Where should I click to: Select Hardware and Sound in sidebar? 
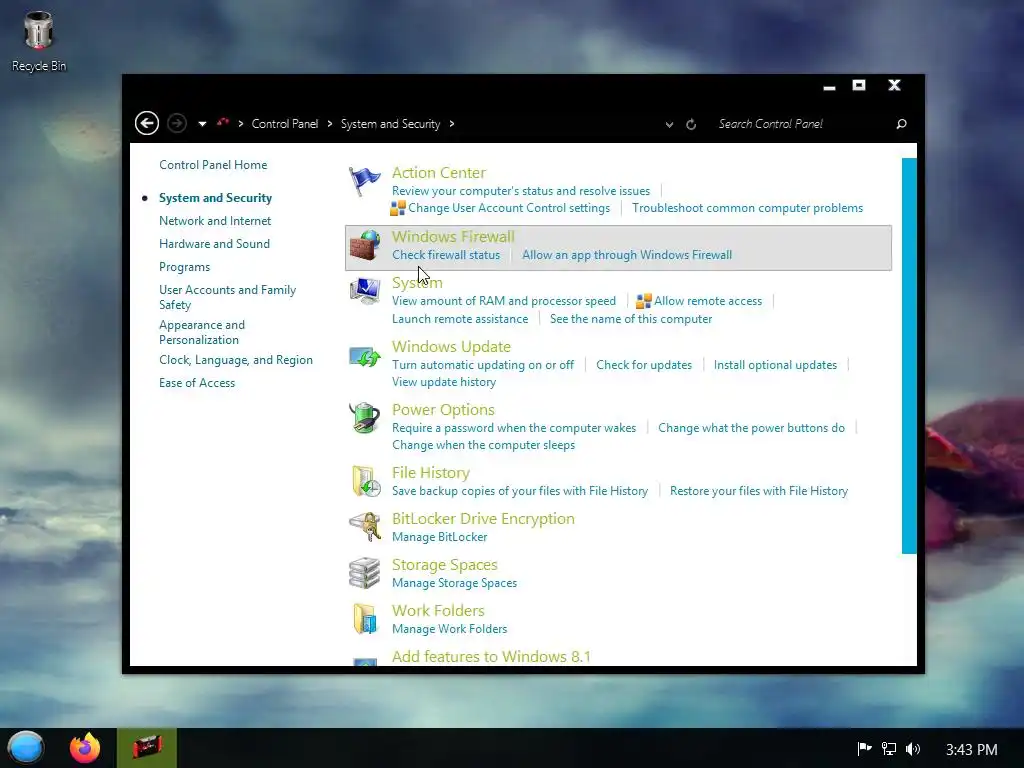(214, 244)
